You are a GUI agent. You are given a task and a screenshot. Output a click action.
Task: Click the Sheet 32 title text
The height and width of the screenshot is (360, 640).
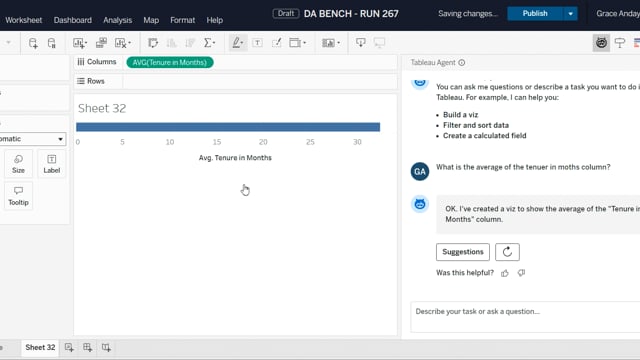coord(102,109)
